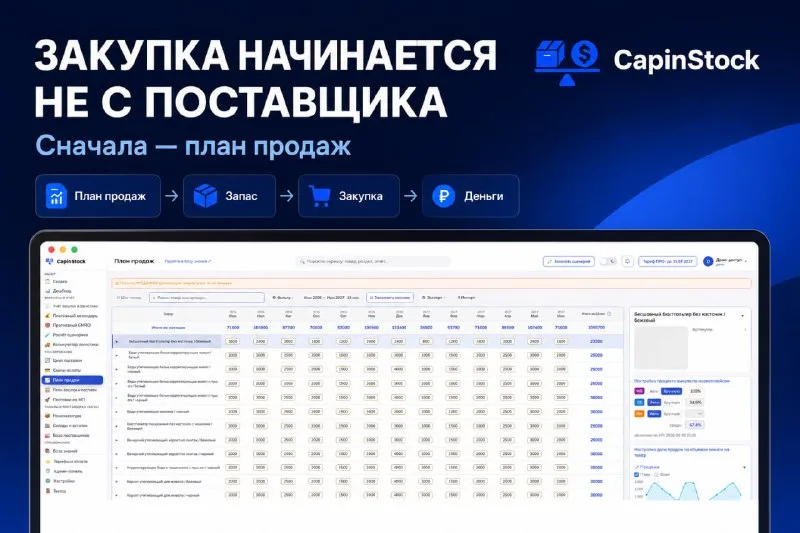Expand the Вечерний корсетное платье / бежевый row

point(117,440)
